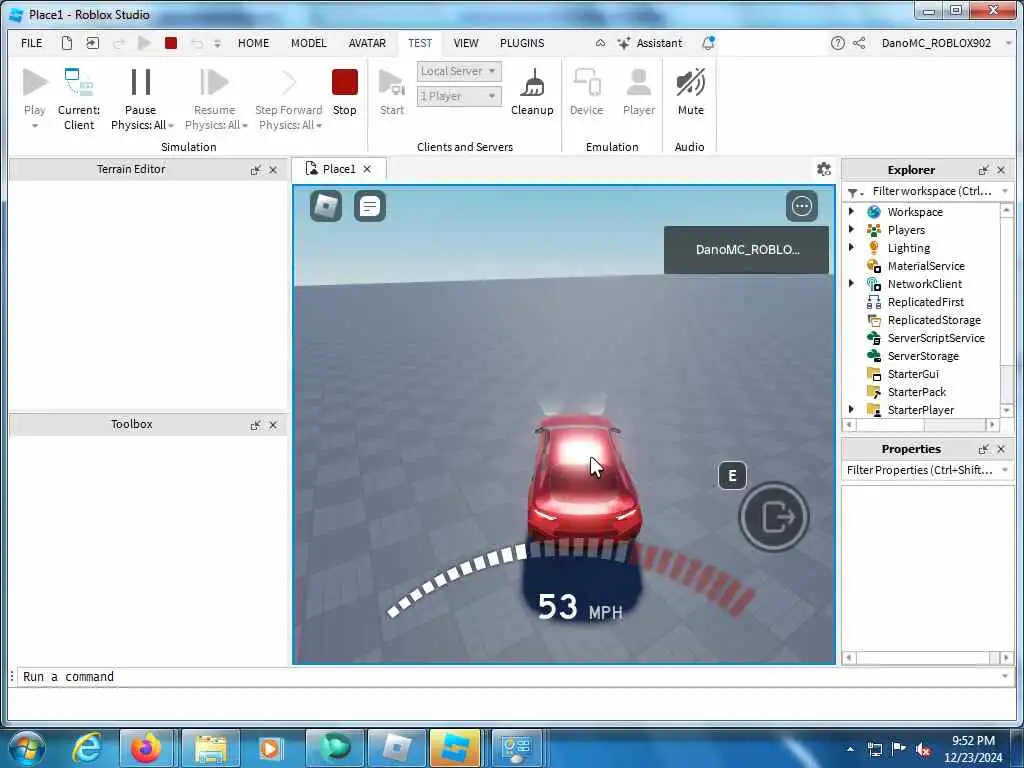Switch to the PLUGINS ribbon tab
This screenshot has width=1024, height=768.
click(x=522, y=43)
